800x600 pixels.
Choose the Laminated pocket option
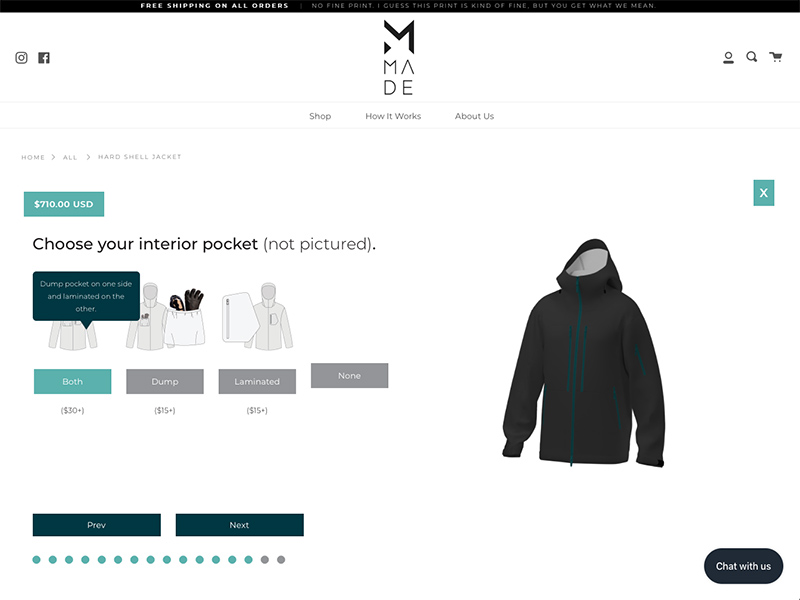tap(257, 382)
